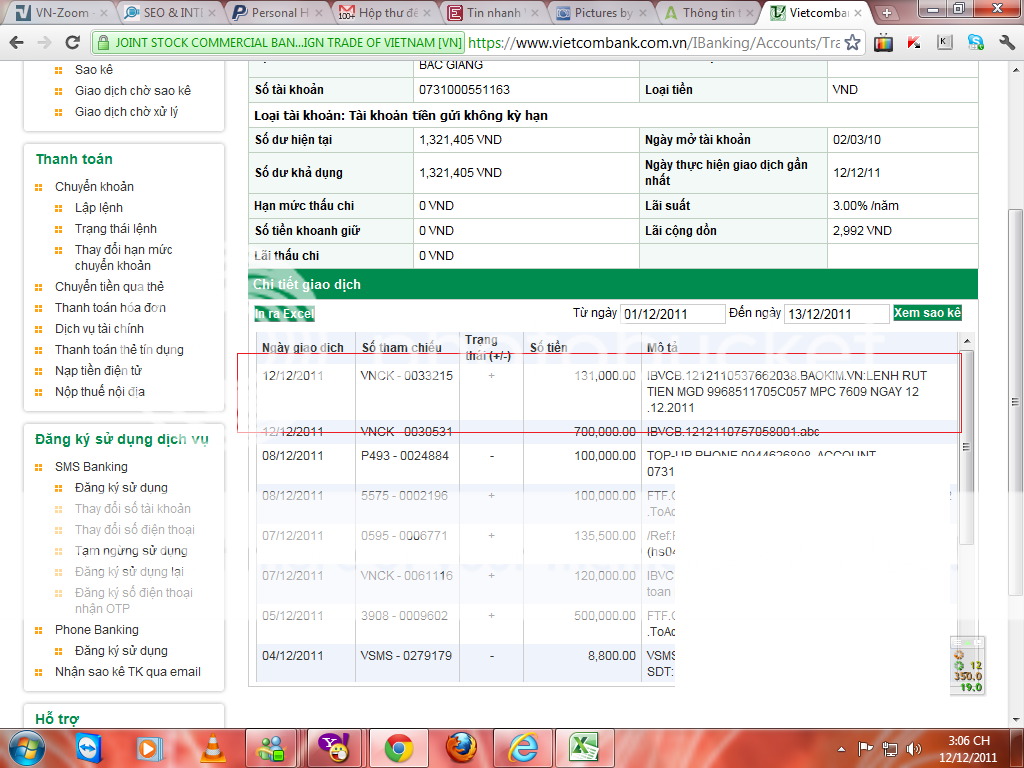The image size is (1024, 768).
Task: Open Nhận sao kê TK qua email
Action: click(x=128, y=671)
